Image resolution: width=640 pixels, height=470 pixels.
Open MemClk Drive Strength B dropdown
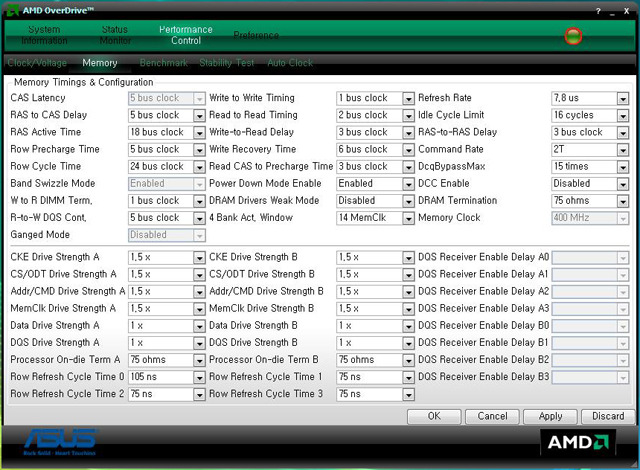(x=408, y=309)
